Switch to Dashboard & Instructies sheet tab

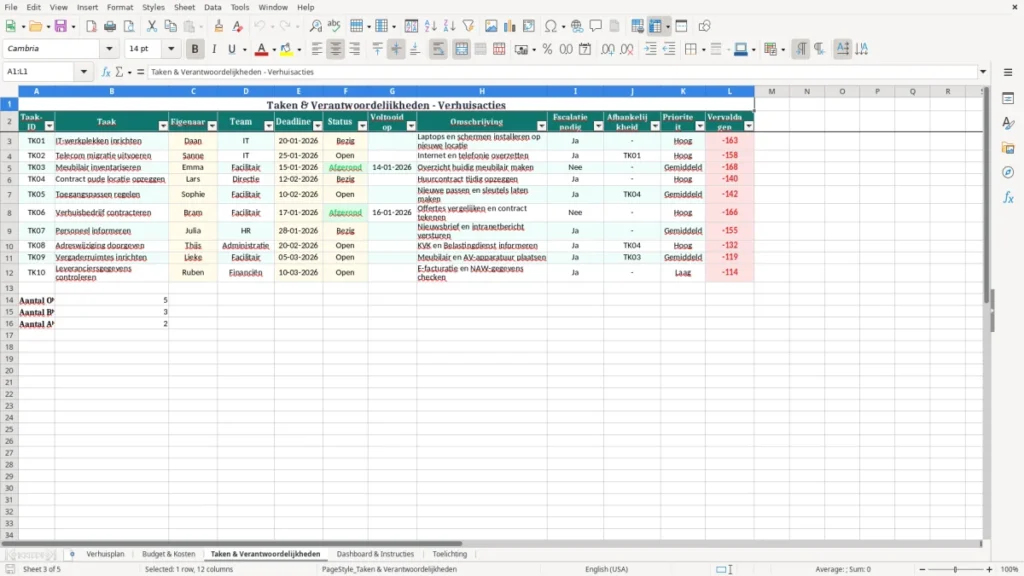click(x=375, y=554)
